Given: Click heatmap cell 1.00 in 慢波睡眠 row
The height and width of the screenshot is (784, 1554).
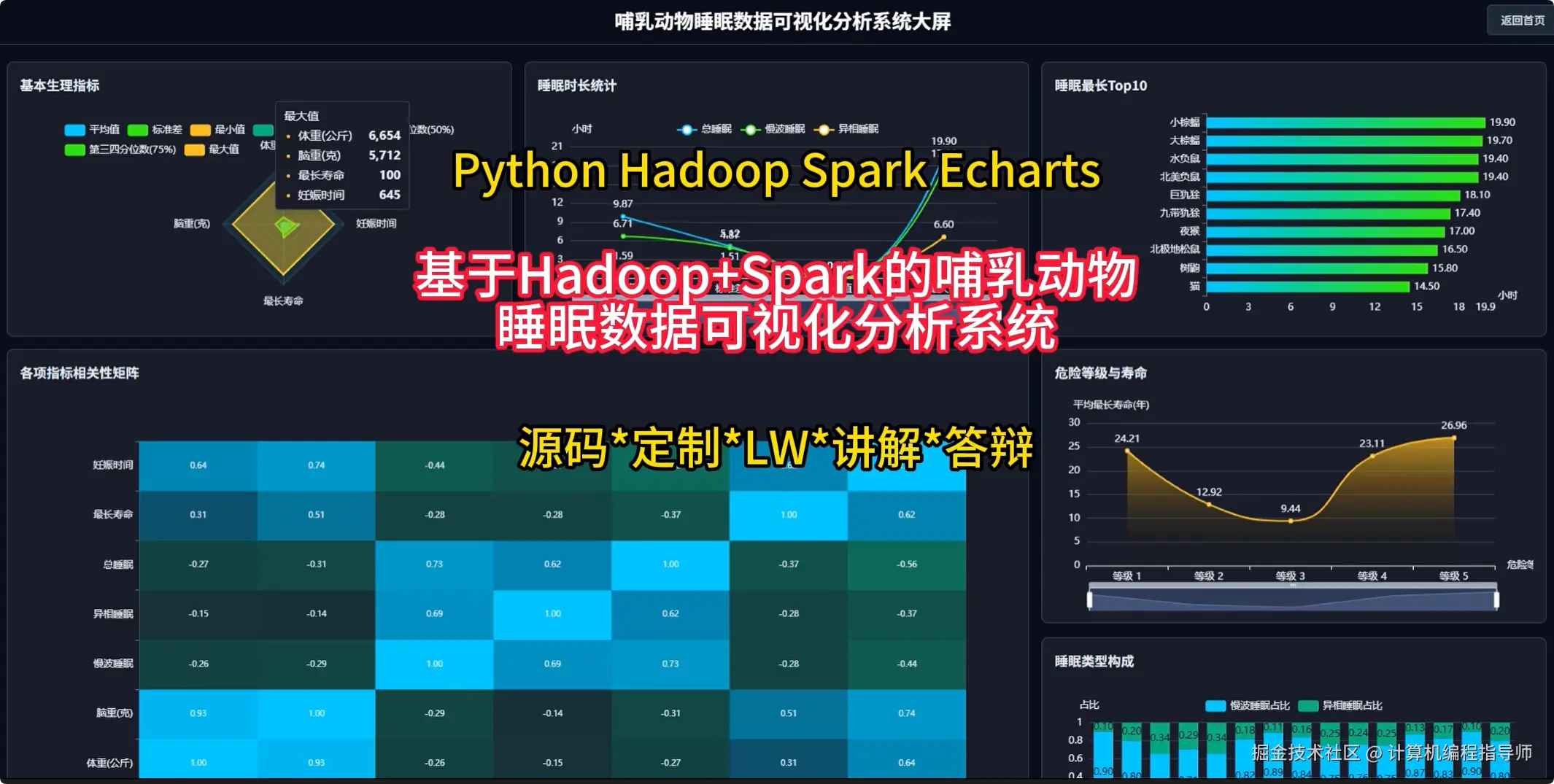Looking at the screenshot, I should pyautogui.click(x=434, y=664).
